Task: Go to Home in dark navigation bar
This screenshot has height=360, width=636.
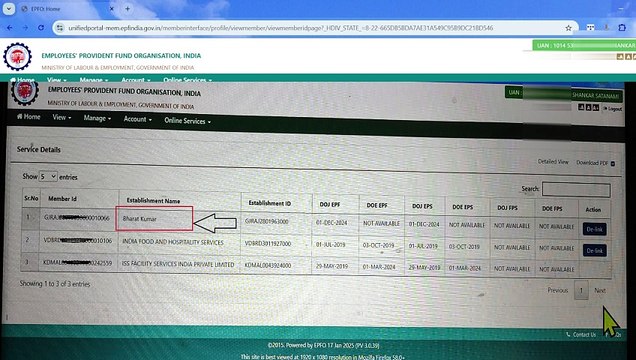Action: pyautogui.click(x=28, y=117)
